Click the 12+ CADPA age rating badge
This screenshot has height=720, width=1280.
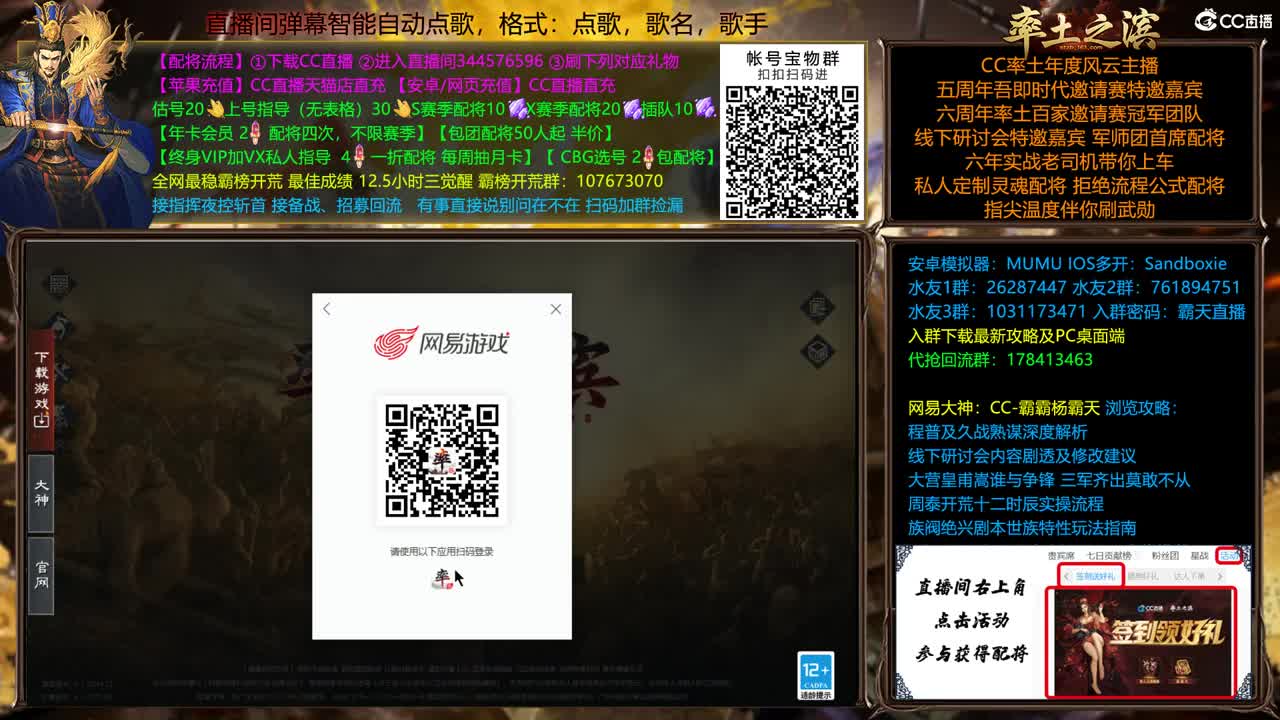click(816, 677)
